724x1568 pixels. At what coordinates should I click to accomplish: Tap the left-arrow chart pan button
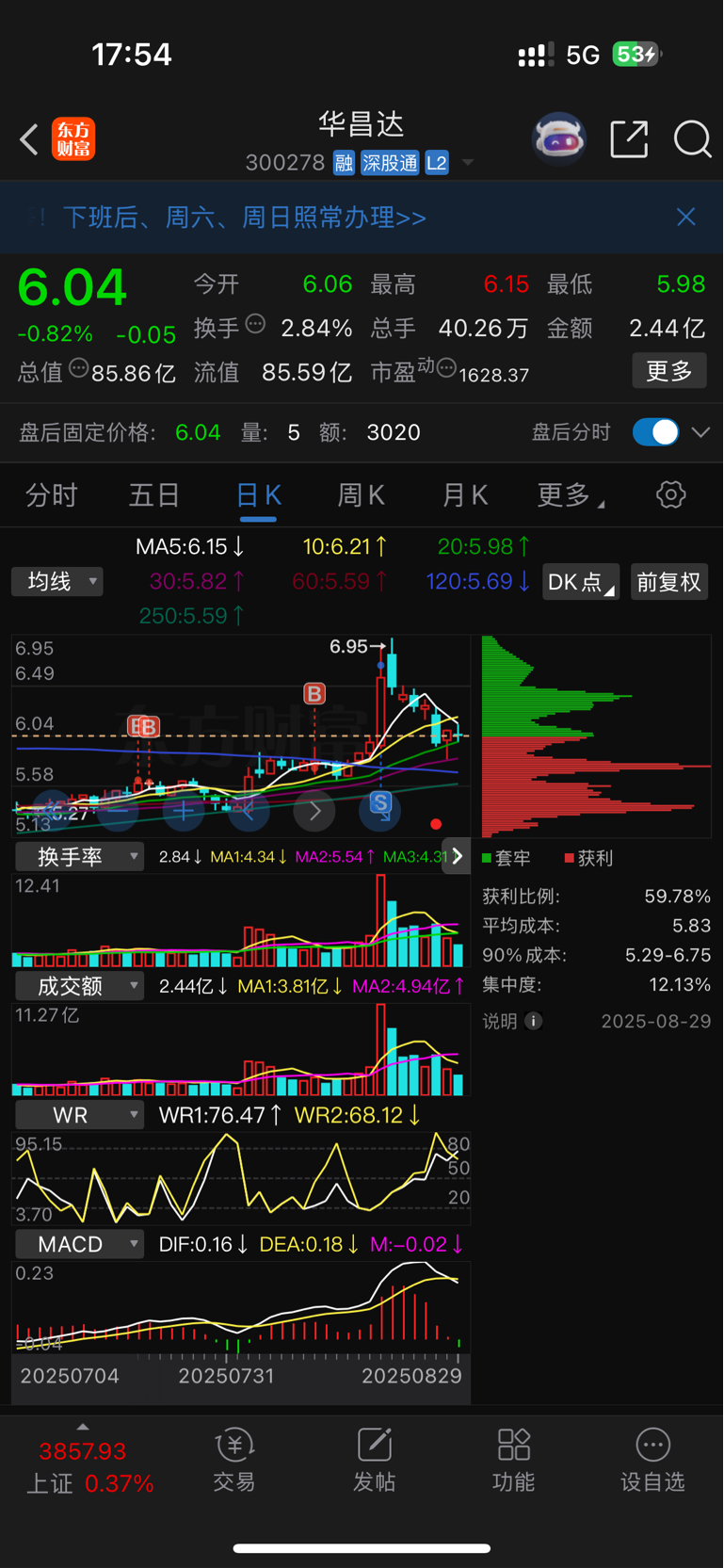click(249, 811)
